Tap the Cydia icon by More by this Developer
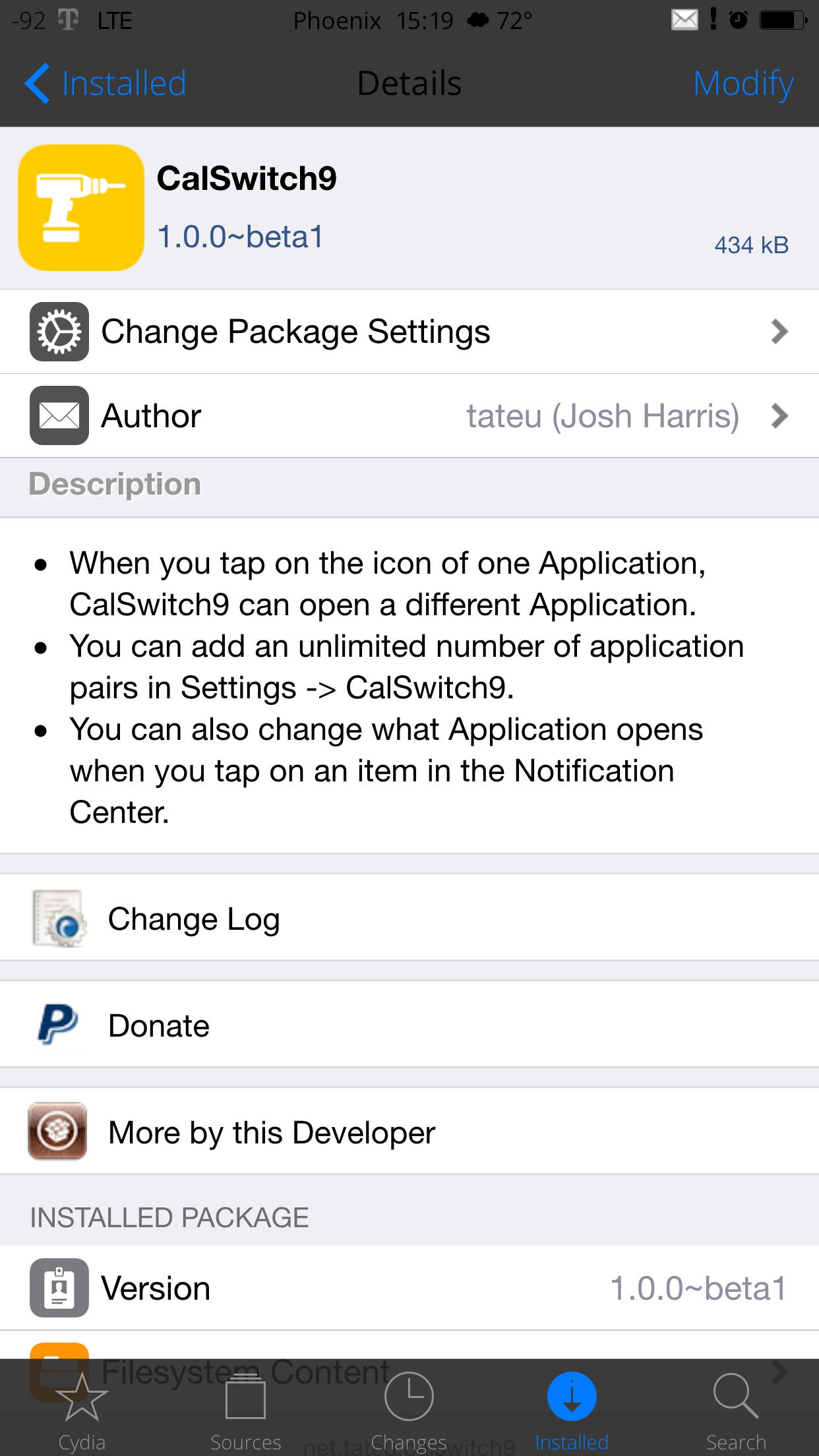The width and height of the screenshot is (819, 1456). coord(57,1132)
